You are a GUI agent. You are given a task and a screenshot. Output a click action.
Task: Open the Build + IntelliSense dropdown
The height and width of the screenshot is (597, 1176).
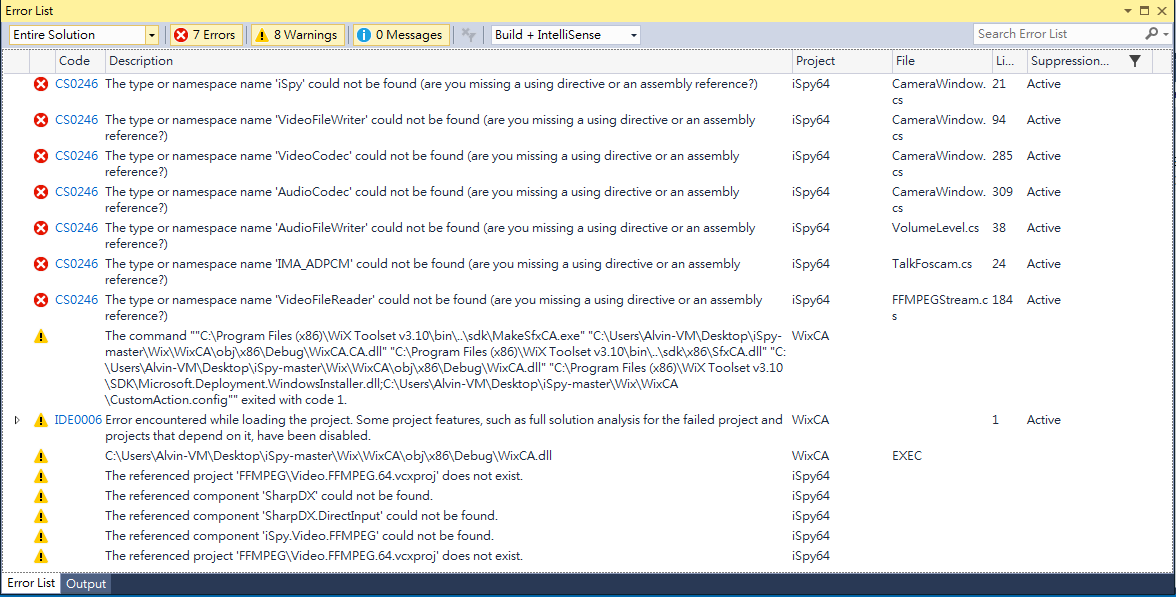(566, 34)
